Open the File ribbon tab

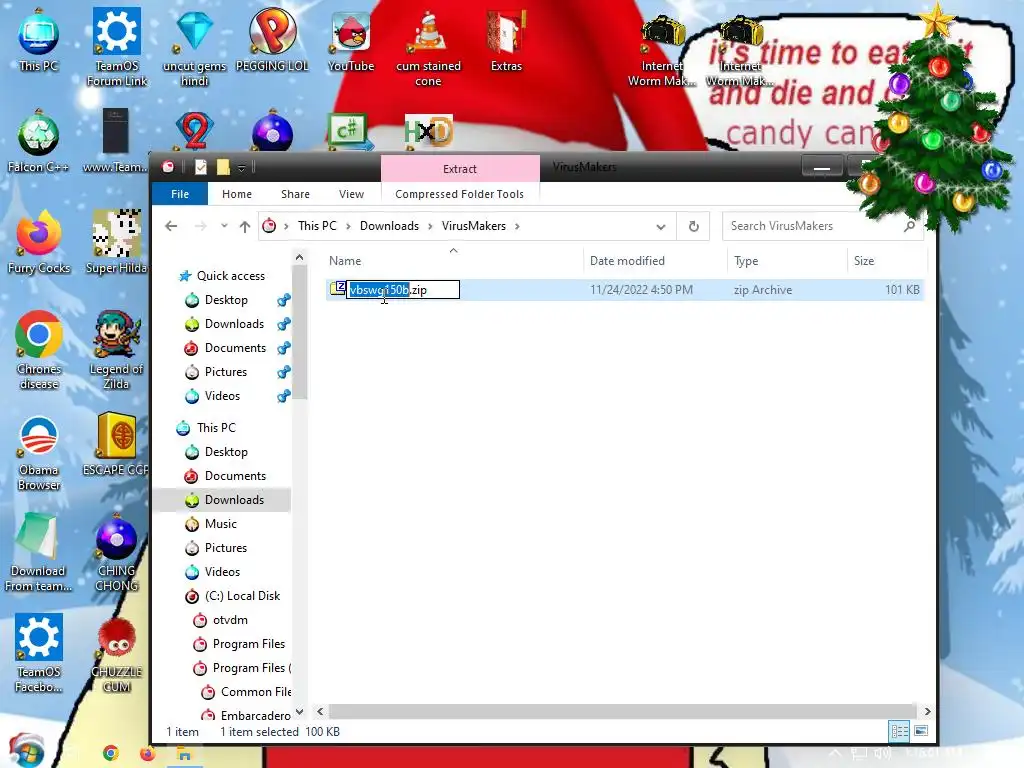point(180,194)
